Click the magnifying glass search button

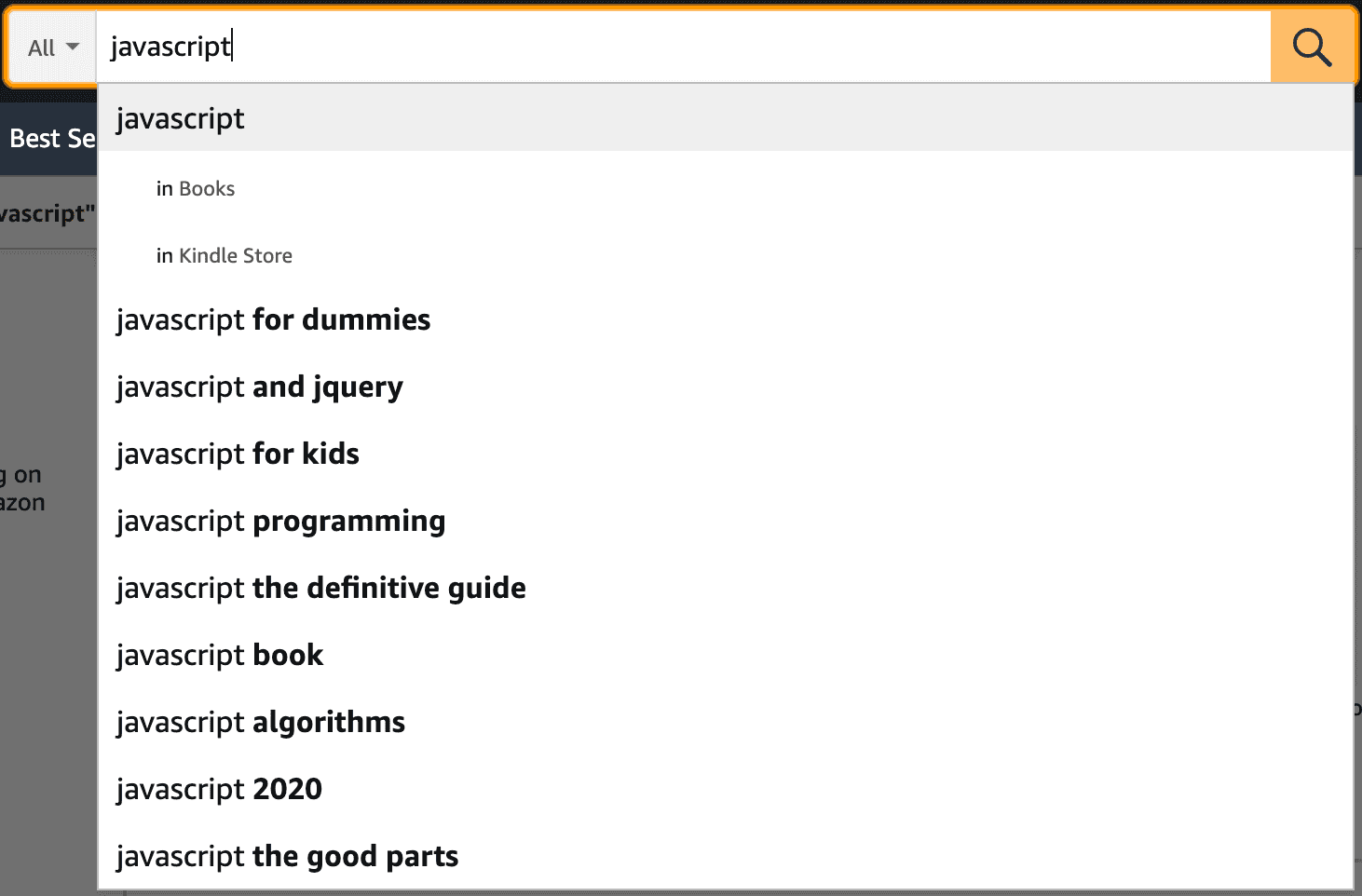(x=1312, y=47)
